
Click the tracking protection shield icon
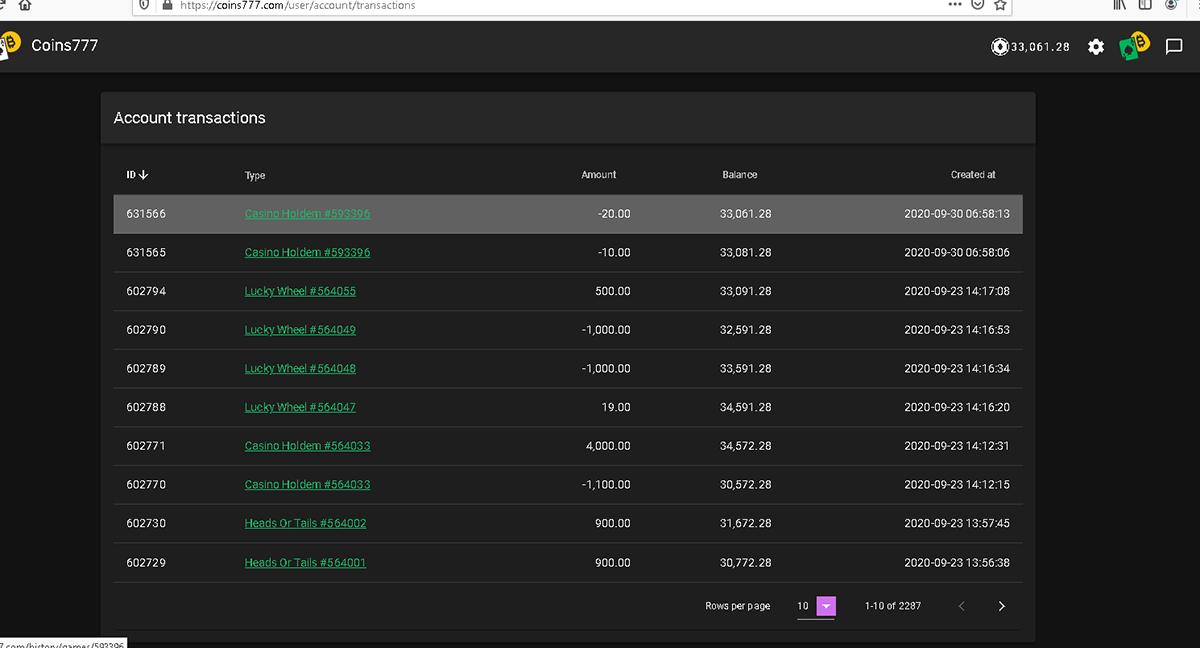pyautogui.click(x=145, y=5)
